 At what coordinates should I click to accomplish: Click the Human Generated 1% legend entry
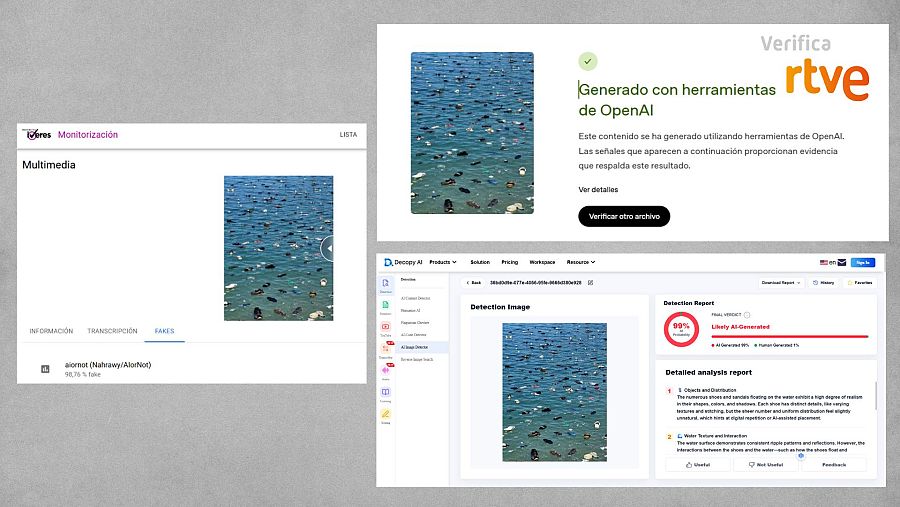click(x=777, y=345)
